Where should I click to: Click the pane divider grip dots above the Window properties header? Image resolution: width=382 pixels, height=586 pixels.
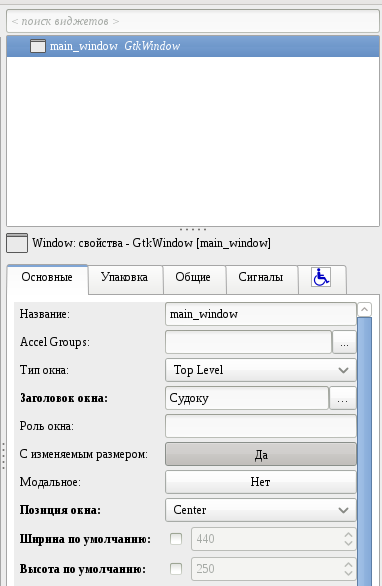point(193,229)
